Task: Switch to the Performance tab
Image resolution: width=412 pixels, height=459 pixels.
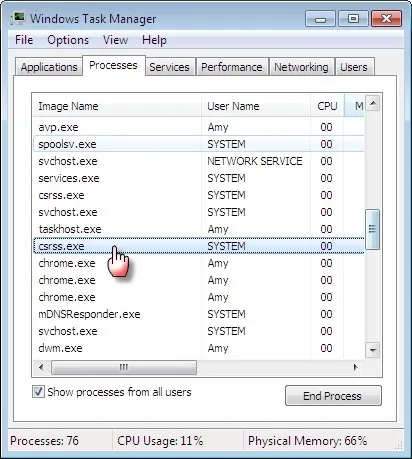Action: 232,67
